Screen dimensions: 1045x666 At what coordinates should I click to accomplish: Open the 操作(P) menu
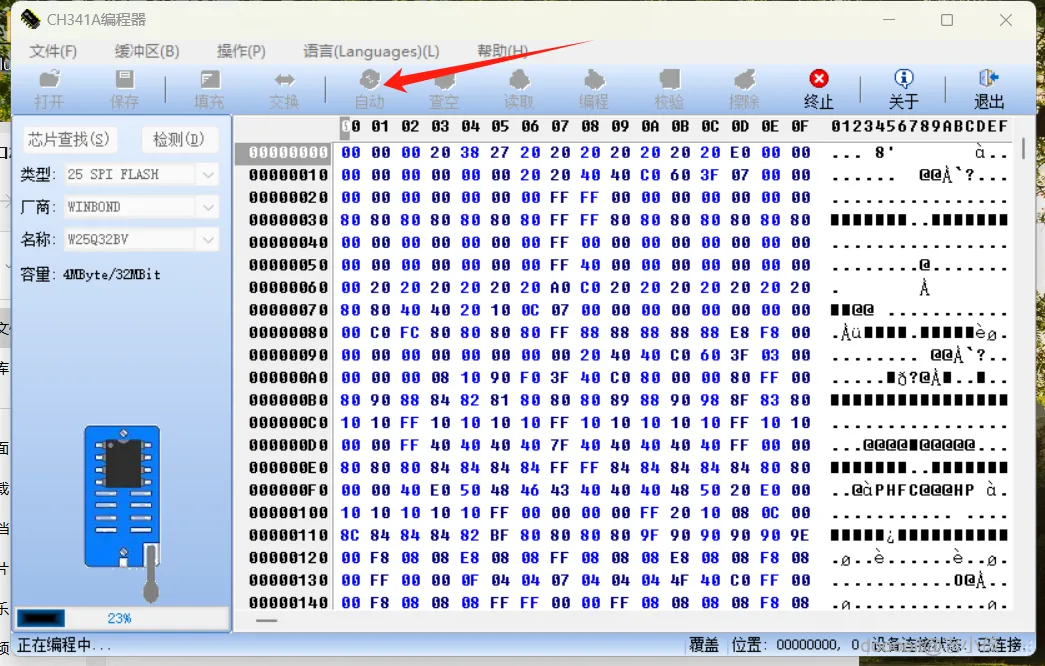(241, 51)
